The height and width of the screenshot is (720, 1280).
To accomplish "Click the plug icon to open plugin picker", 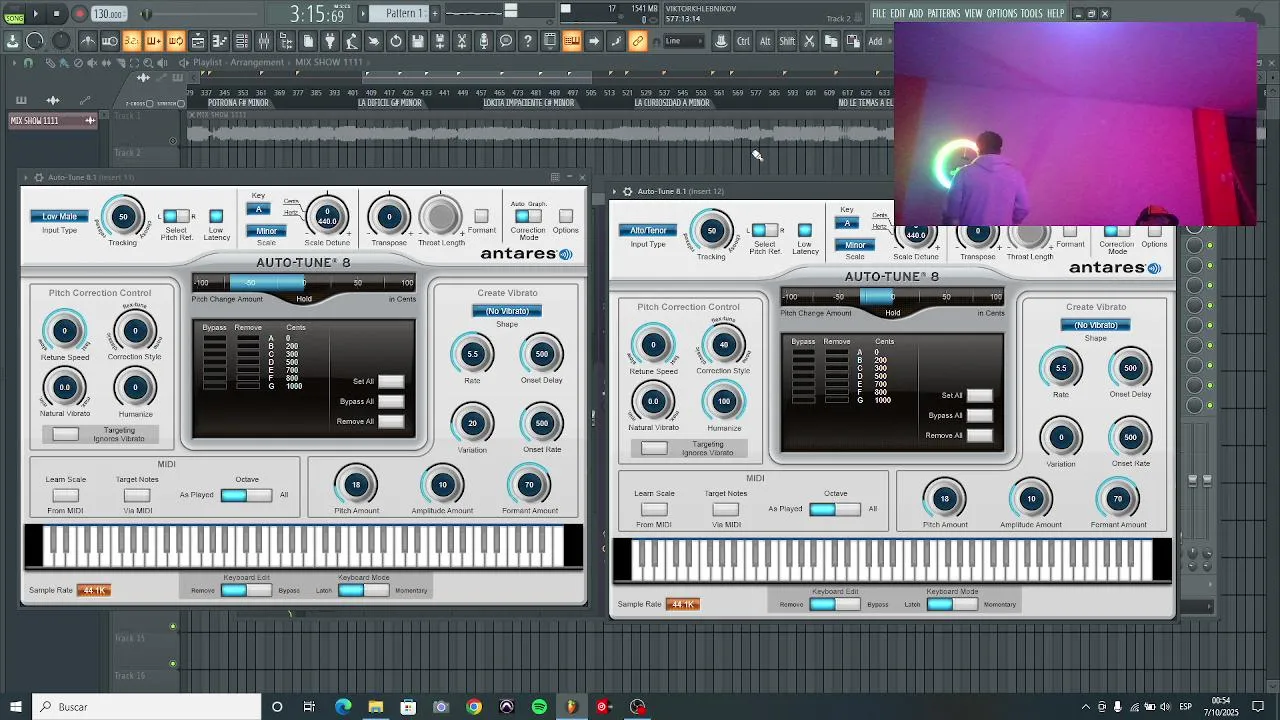I will point(329,41).
